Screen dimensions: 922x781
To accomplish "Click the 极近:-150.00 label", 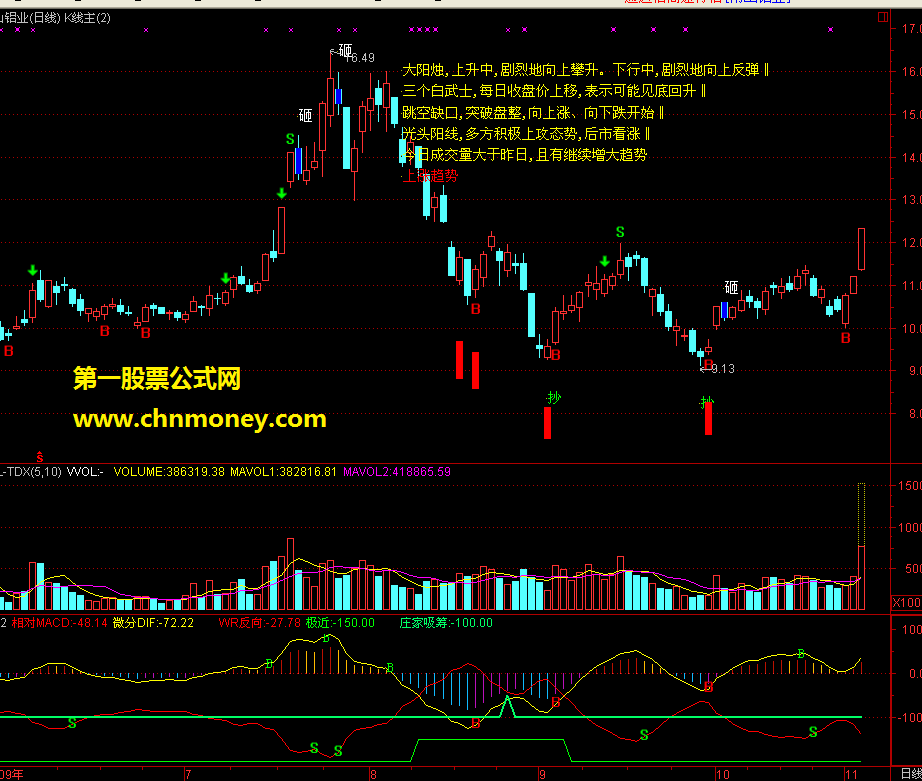I will pyautogui.click(x=340, y=623).
